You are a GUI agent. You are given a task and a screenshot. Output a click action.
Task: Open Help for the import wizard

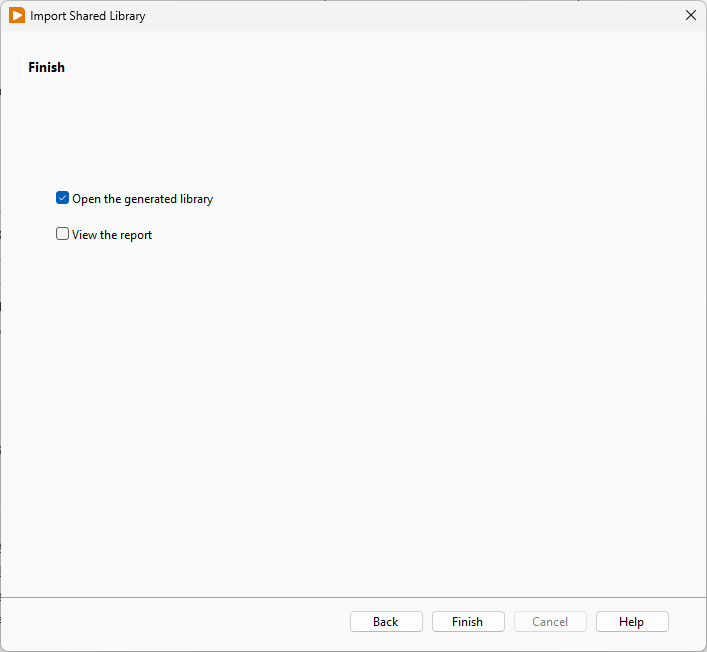(x=632, y=621)
